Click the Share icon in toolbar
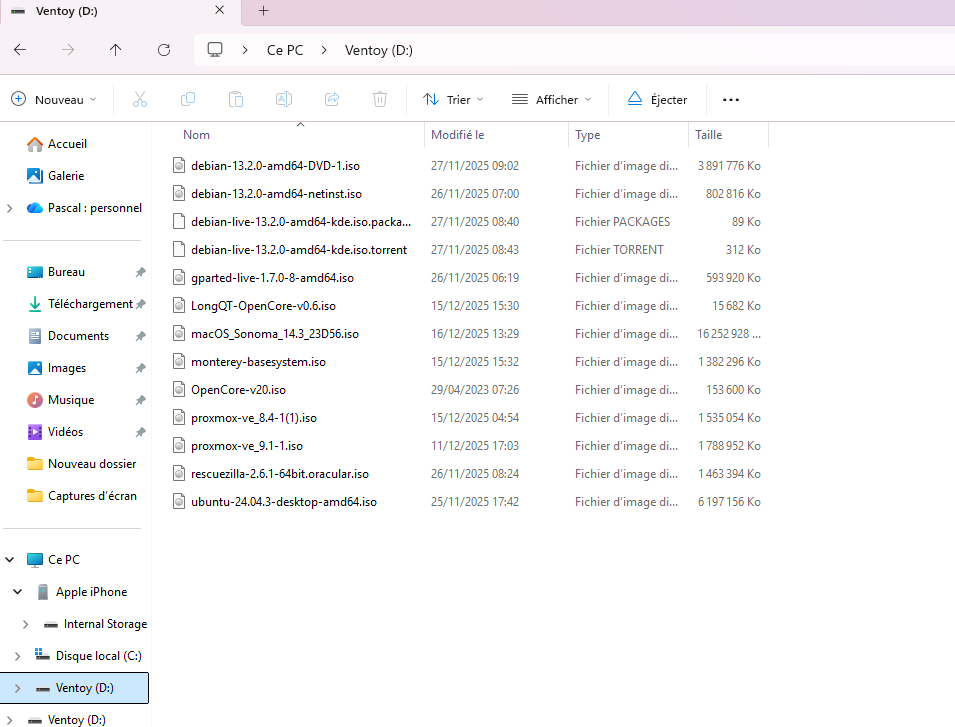 [x=332, y=99]
